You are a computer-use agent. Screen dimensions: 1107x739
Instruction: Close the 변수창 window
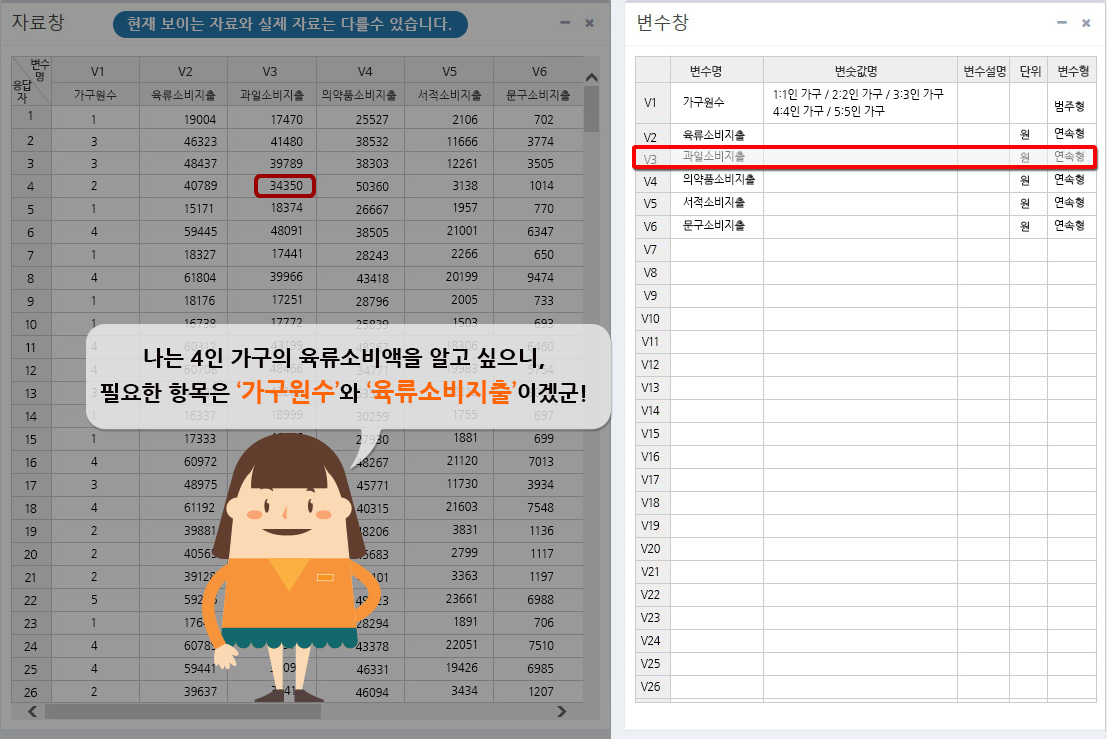point(1086,23)
